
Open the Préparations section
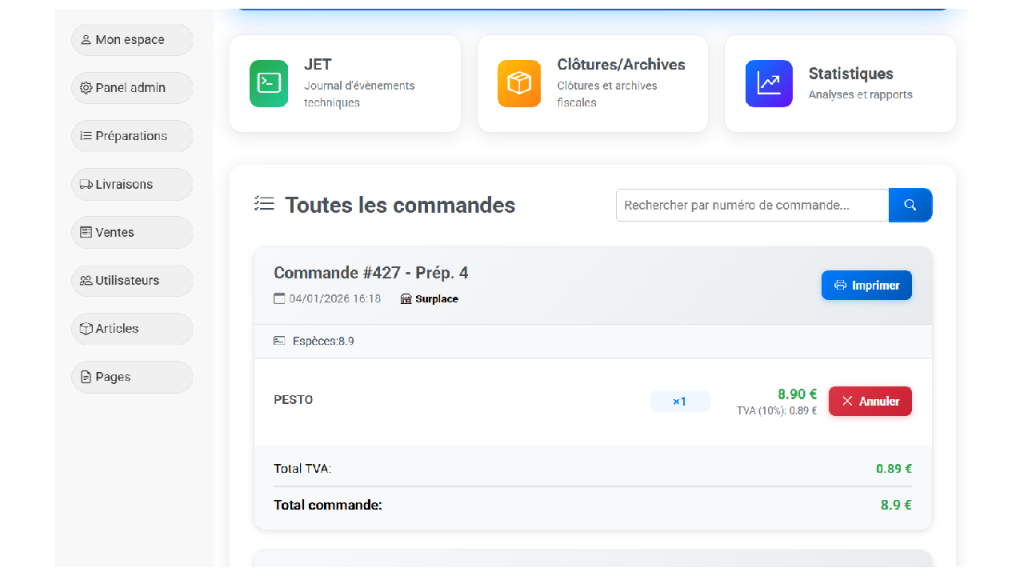(x=131, y=136)
